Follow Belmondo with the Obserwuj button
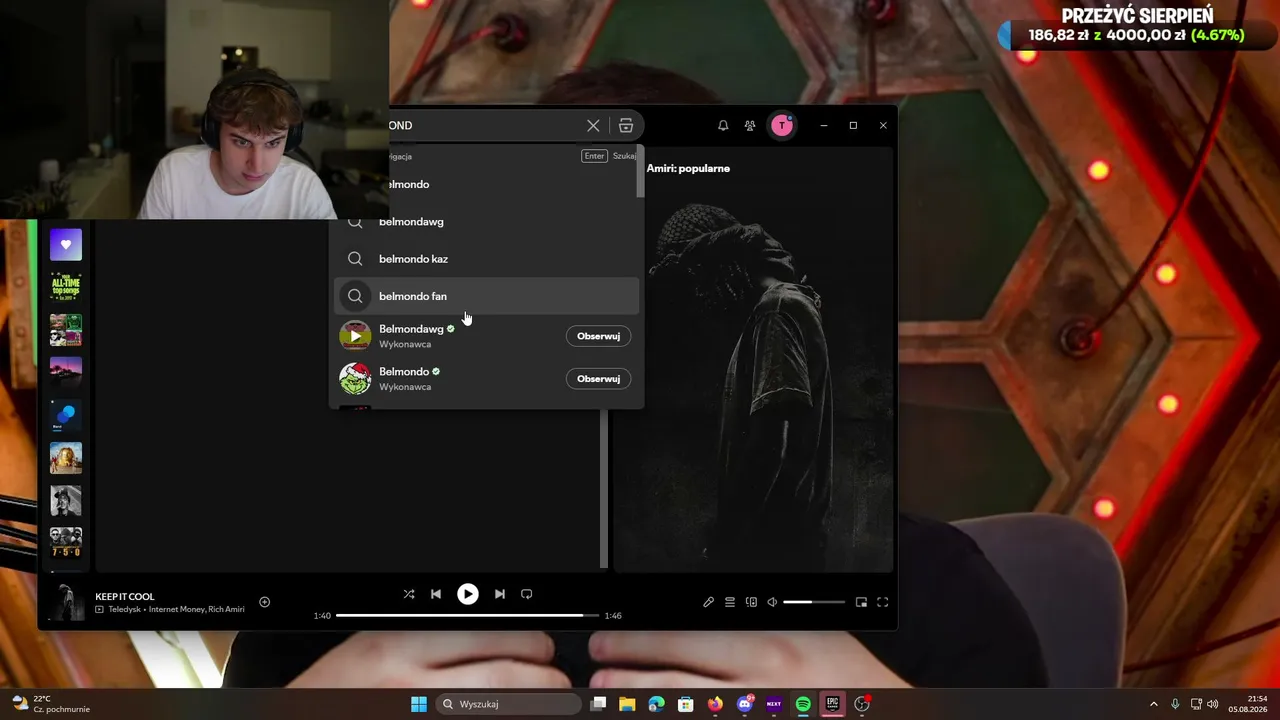The width and height of the screenshot is (1280, 720). [x=598, y=379]
